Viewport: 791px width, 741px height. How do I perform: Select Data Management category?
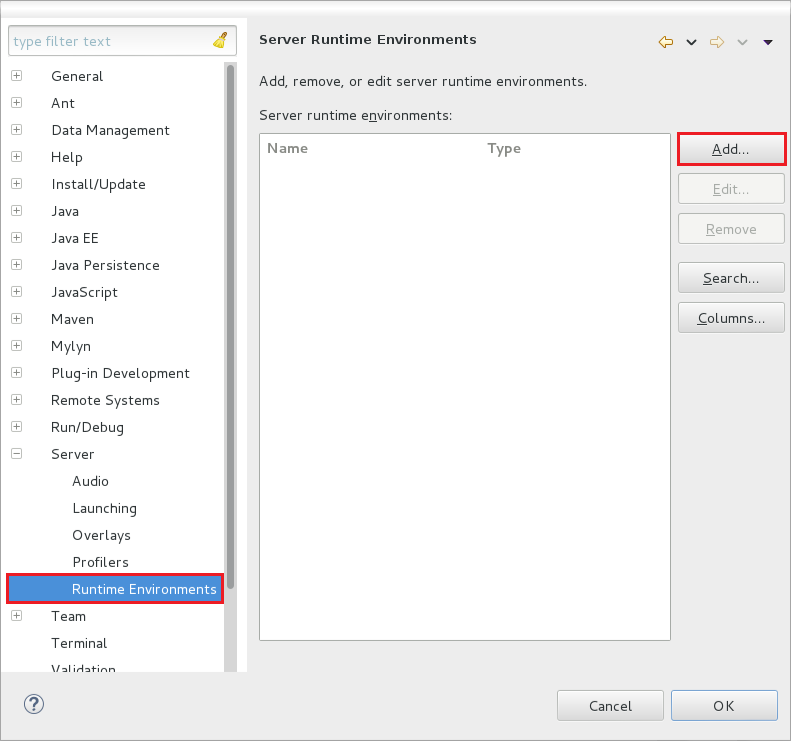(x=110, y=130)
